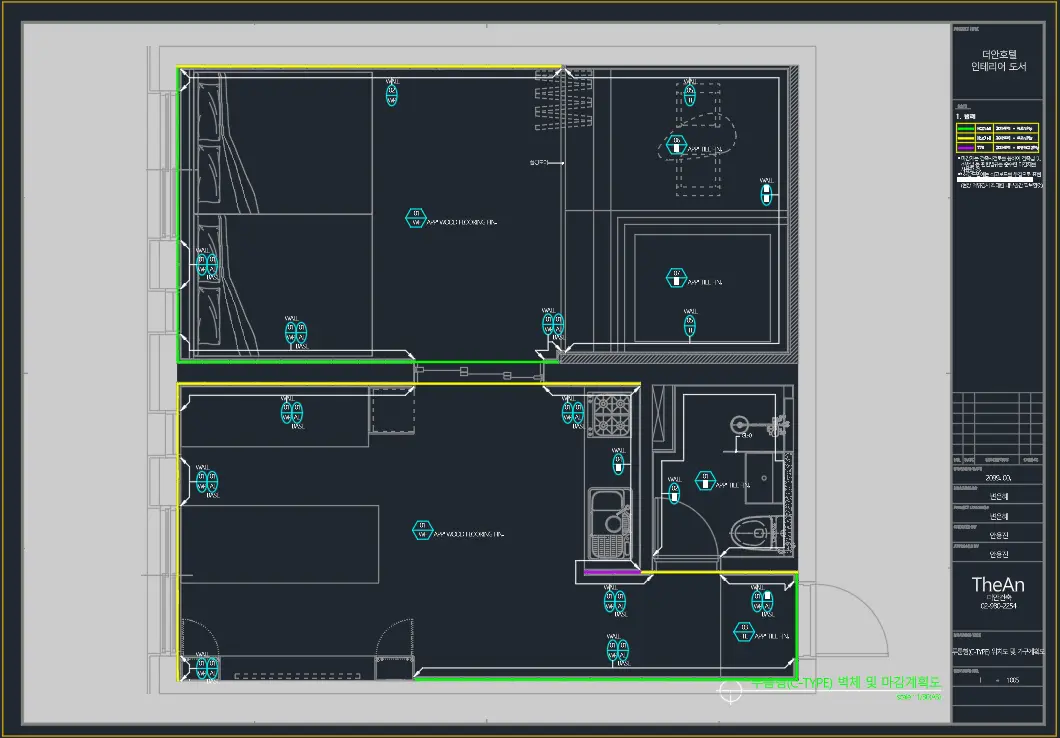
Task: Select the toilet symbol in the lower bathroom
Action: pos(756,533)
